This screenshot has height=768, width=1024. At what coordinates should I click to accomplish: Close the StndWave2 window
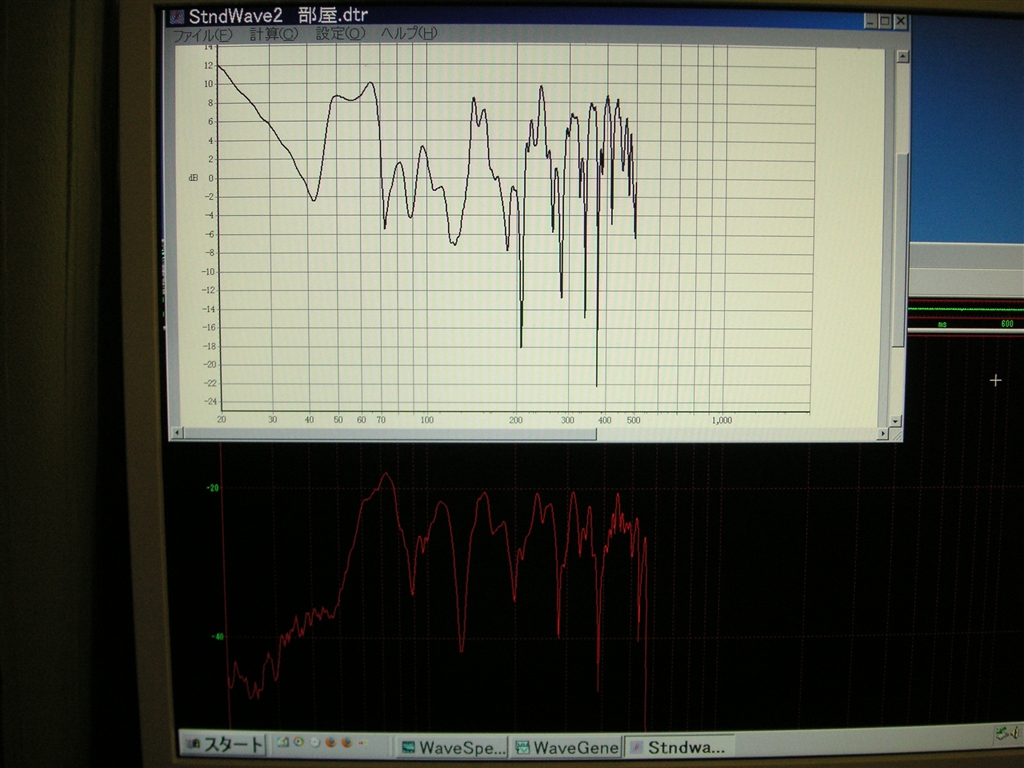(901, 22)
